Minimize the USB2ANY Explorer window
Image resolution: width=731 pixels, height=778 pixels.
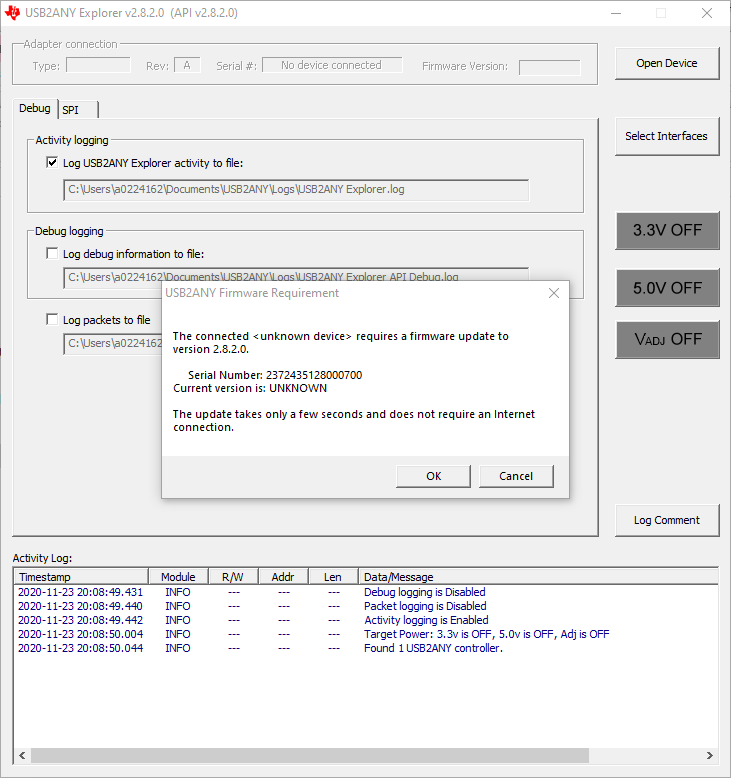pyautogui.click(x=616, y=13)
